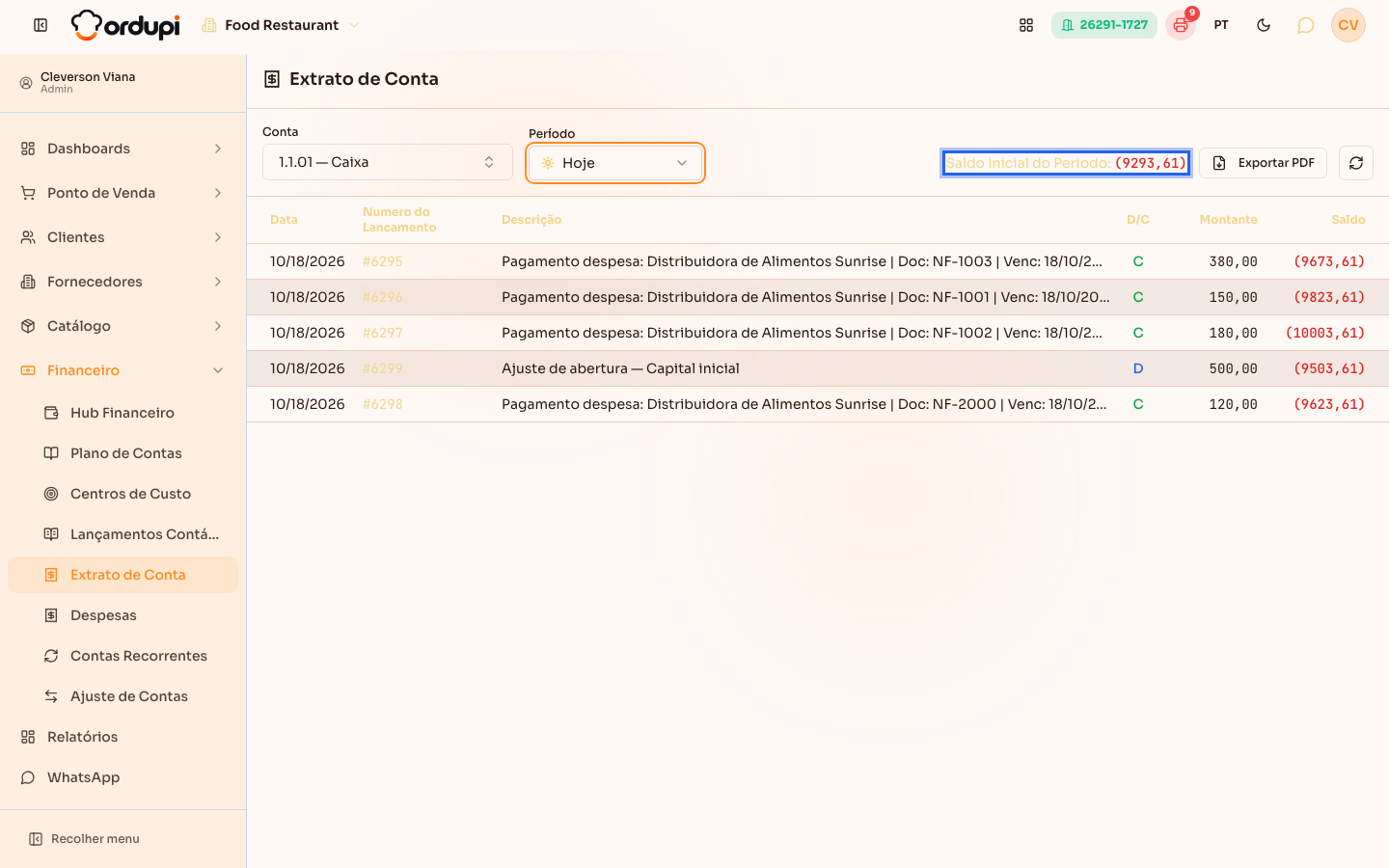
Task: Open the chat bubble icon
Action: click(1305, 25)
